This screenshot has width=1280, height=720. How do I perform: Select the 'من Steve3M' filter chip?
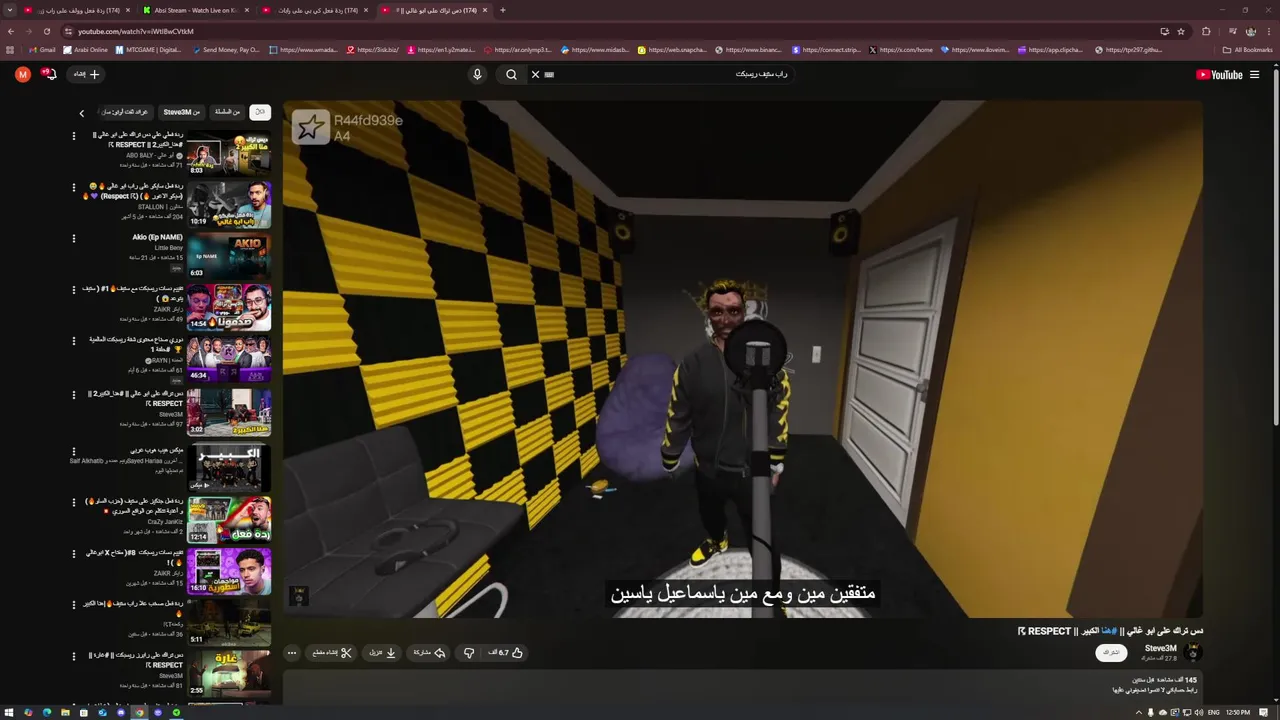(181, 112)
